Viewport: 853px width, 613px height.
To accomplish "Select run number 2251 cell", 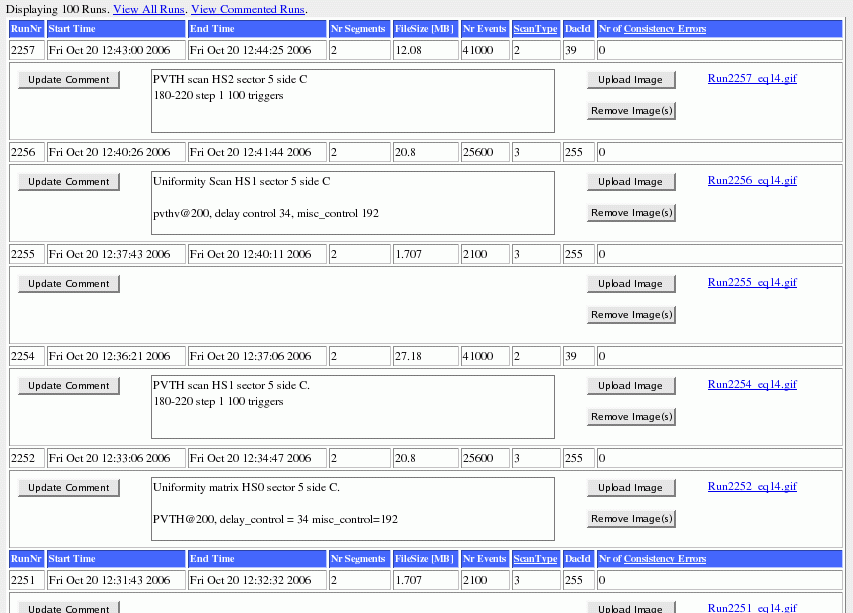I will (x=27, y=580).
